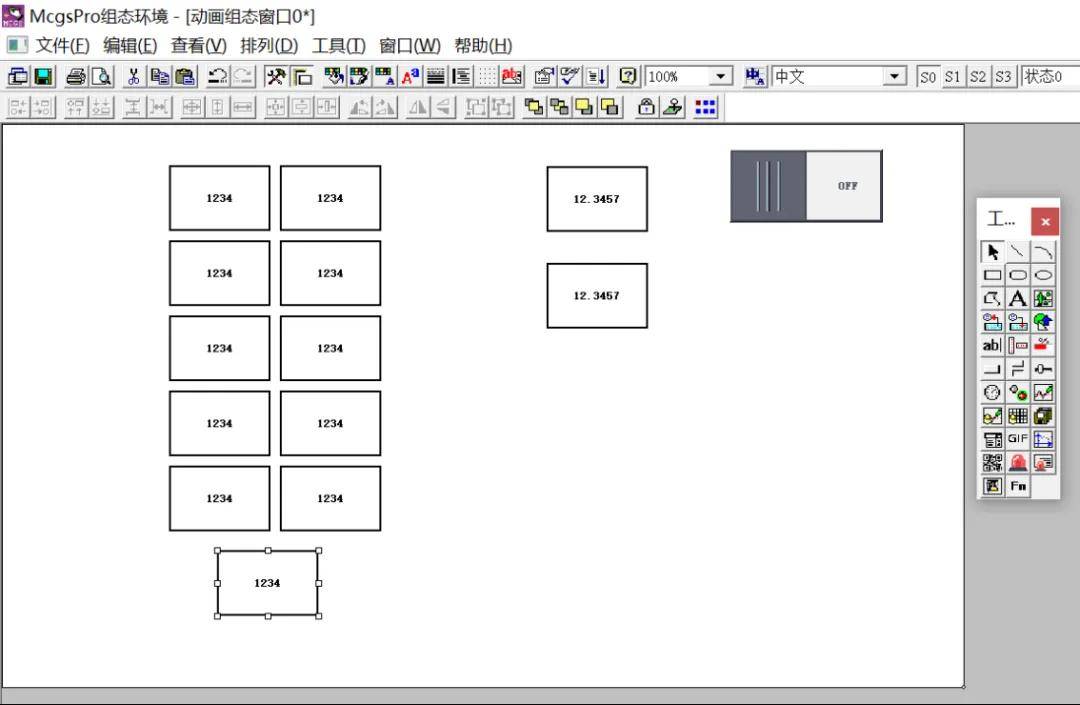This screenshot has width=1080, height=705.
Task: Select the text label 'A' tool
Action: click(1017, 298)
